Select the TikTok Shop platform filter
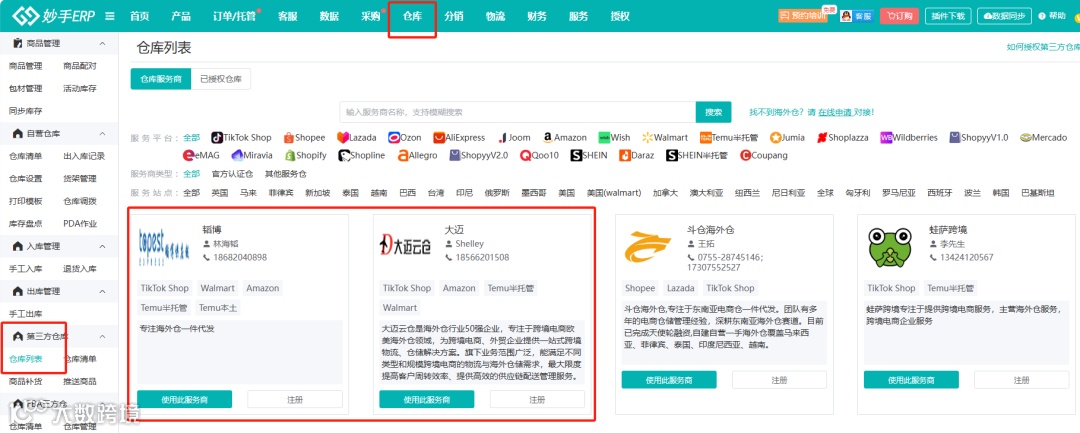The image size is (1080, 433). tap(241, 138)
